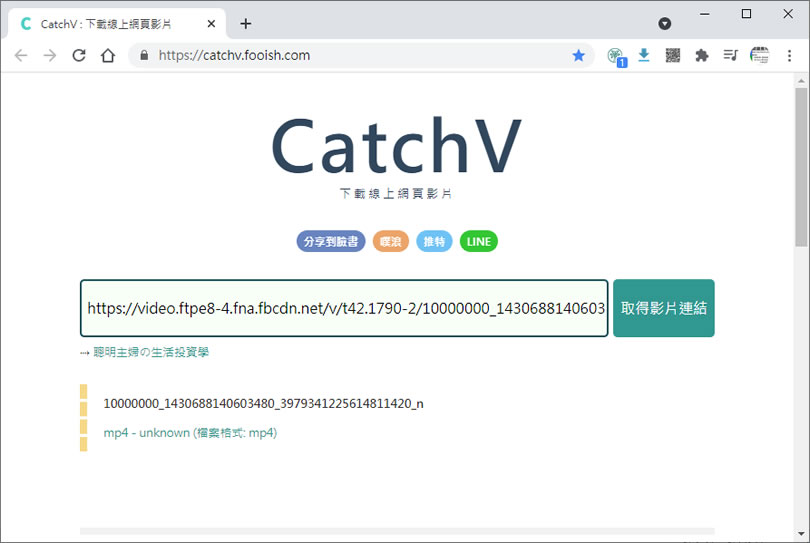Maximize the Chrome window
This screenshot has height=543, width=810.
click(x=746, y=14)
